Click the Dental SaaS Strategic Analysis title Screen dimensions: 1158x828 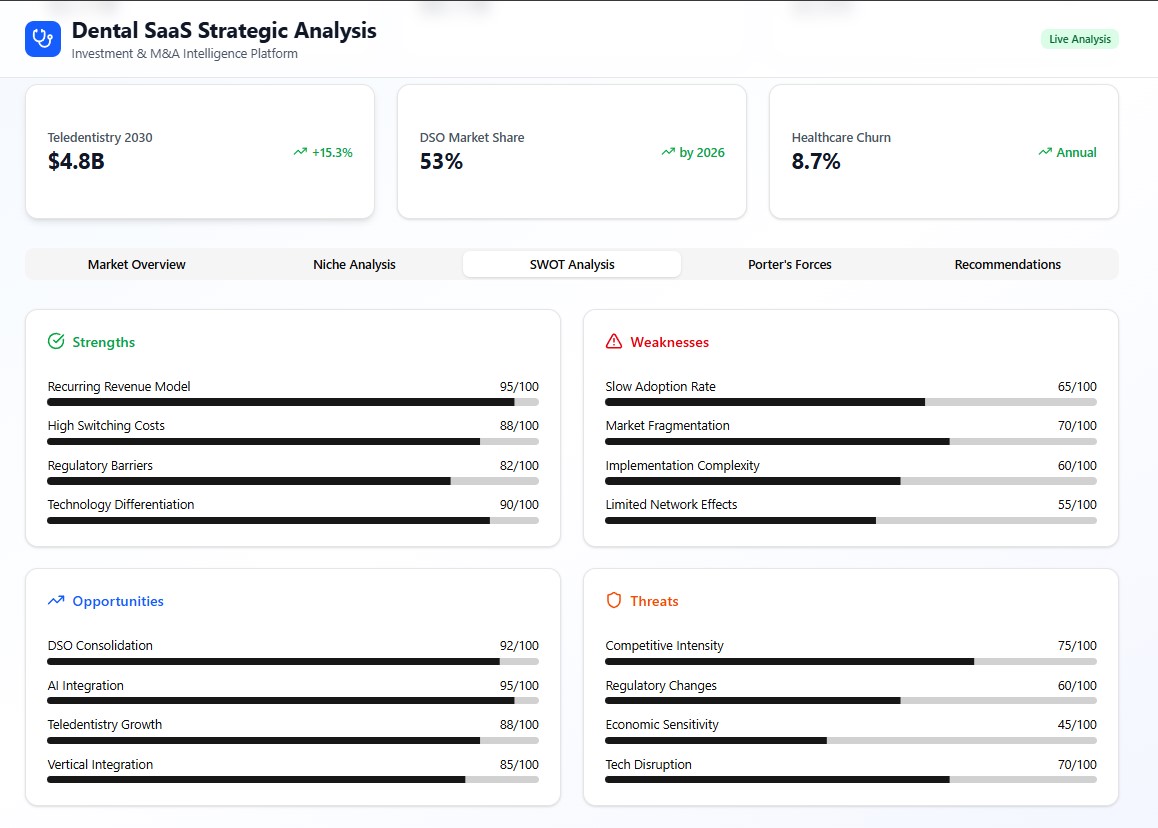click(x=224, y=30)
